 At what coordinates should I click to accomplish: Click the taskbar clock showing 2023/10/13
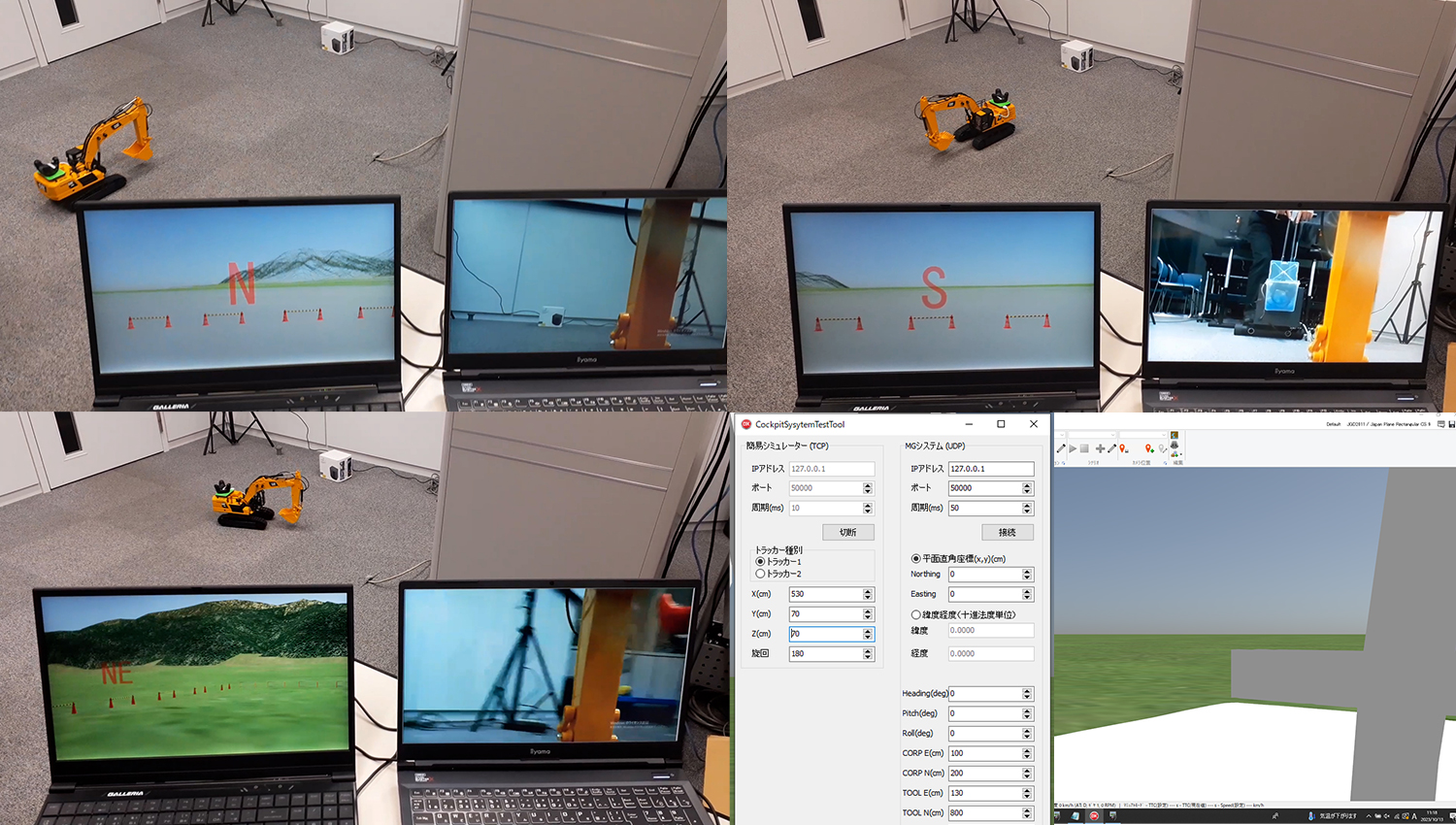point(1433,816)
